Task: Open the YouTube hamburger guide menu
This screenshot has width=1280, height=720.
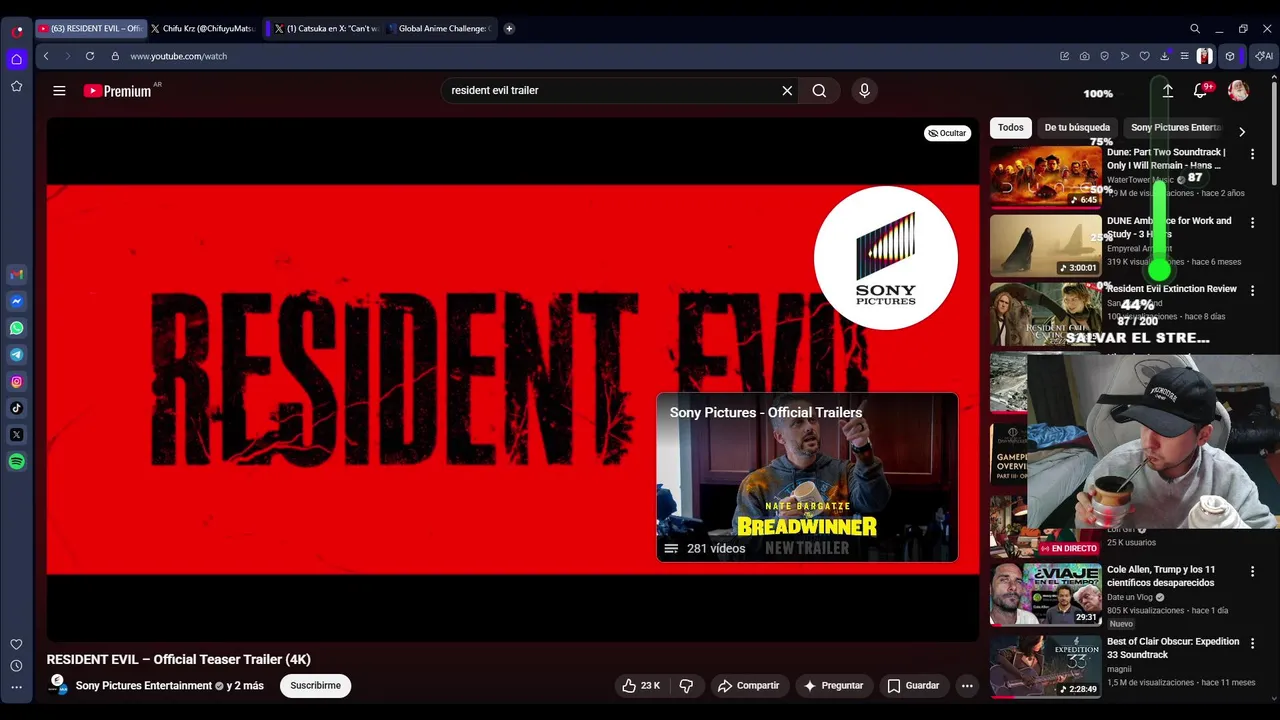Action: (59, 90)
